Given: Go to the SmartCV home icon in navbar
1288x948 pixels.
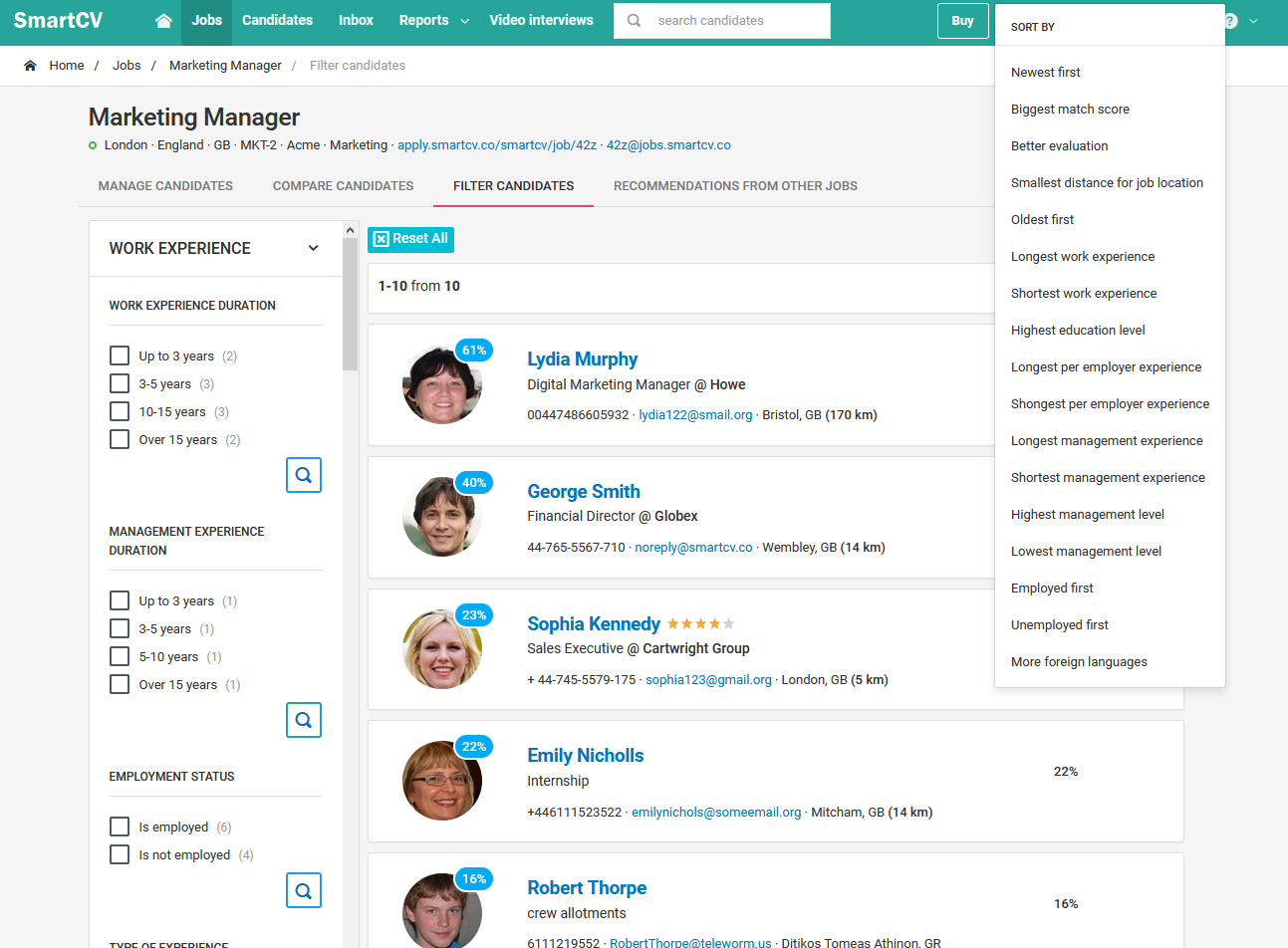Looking at the screenshot, I should [164, 21].
